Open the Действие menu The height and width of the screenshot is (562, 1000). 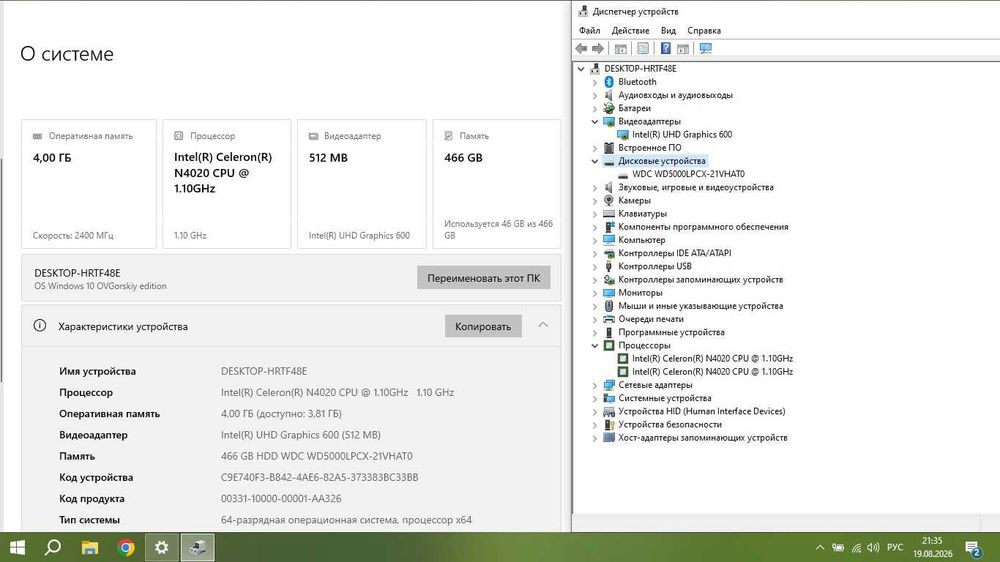pyautogui.click(x=630, y=31)
